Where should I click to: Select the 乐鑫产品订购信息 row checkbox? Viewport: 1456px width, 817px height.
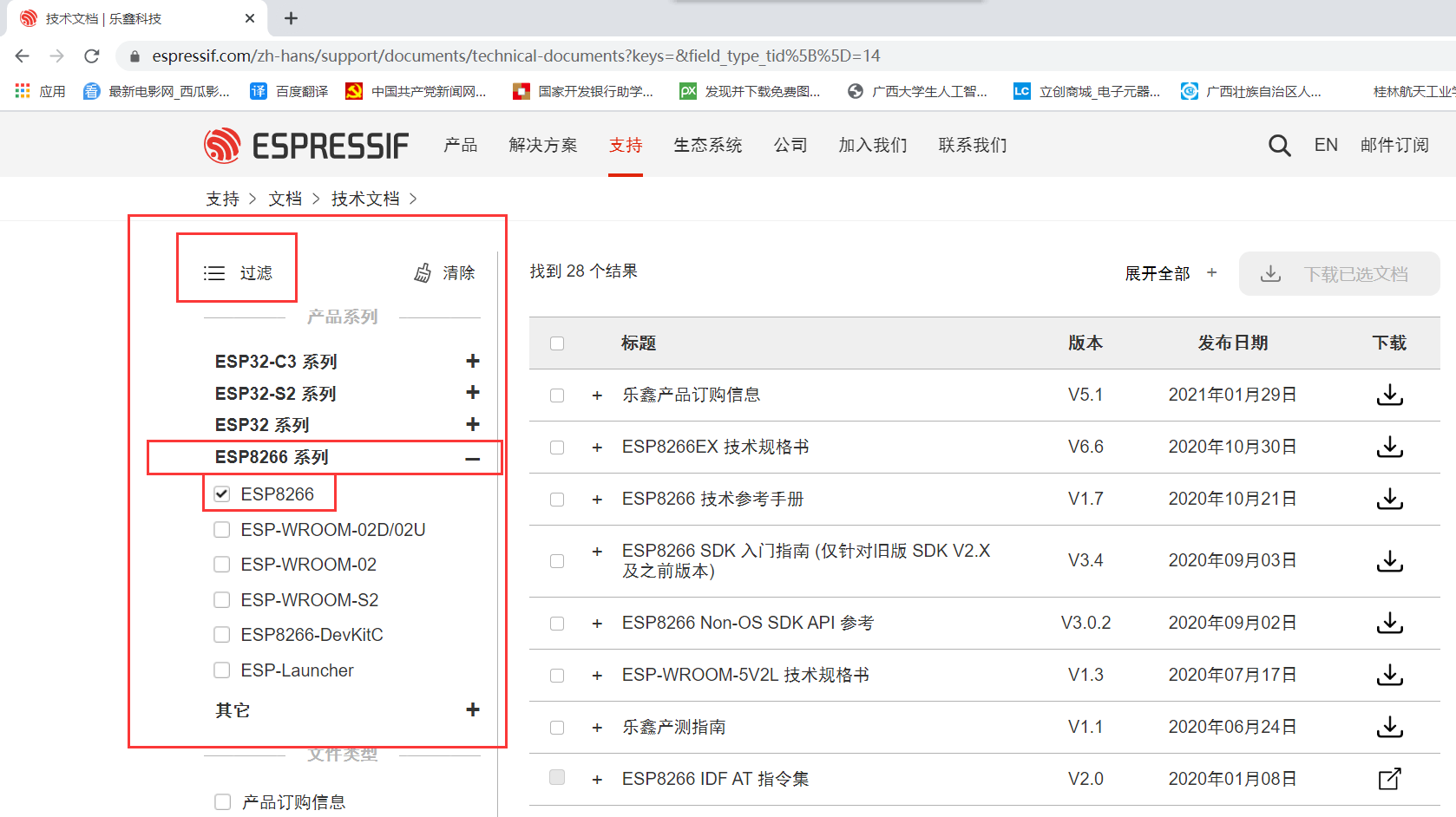coord(557,395)
